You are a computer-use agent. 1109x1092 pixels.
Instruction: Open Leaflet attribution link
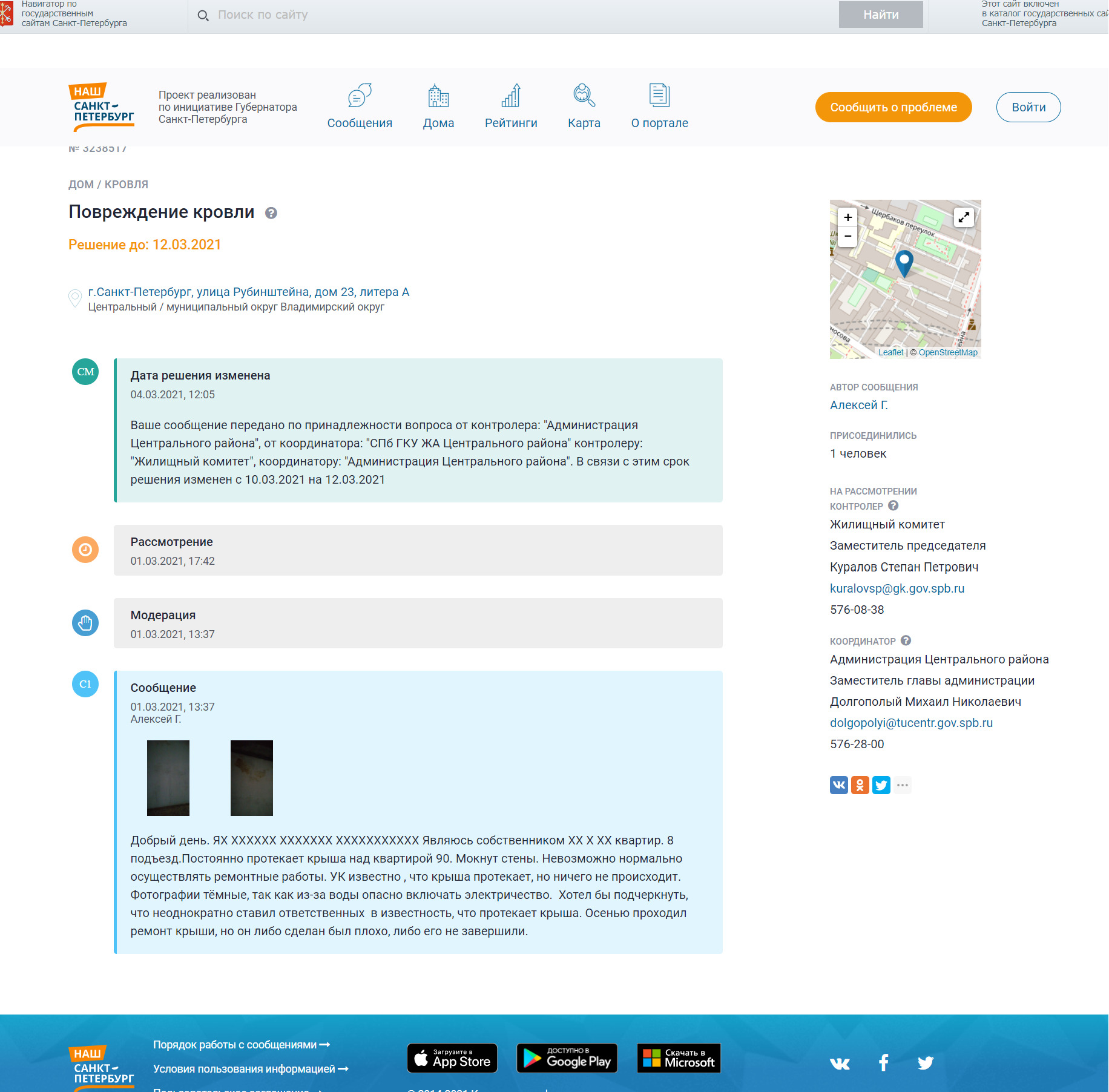click(890, 352)
